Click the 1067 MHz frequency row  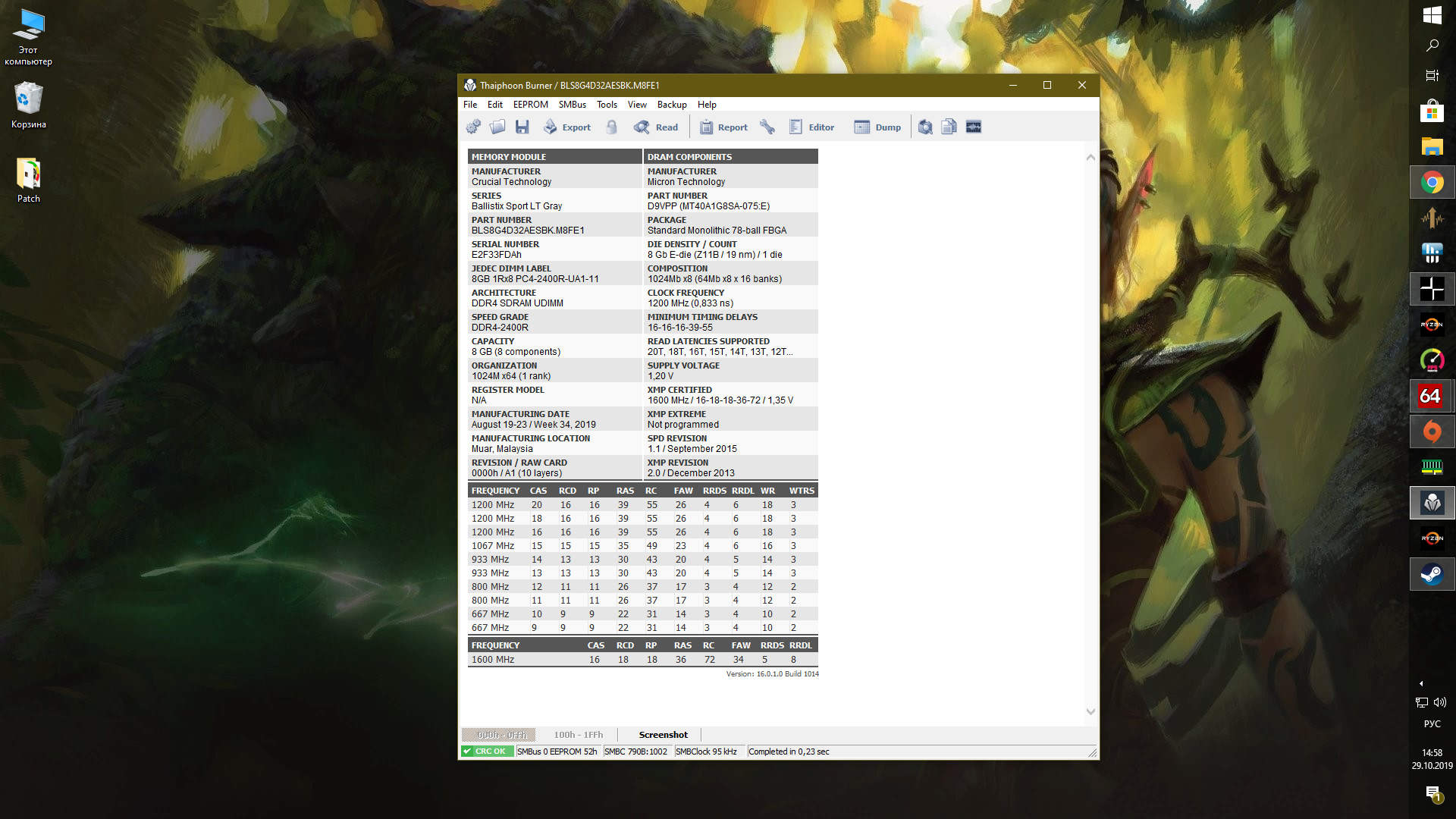pyautogui.click(x=642, y=546)
